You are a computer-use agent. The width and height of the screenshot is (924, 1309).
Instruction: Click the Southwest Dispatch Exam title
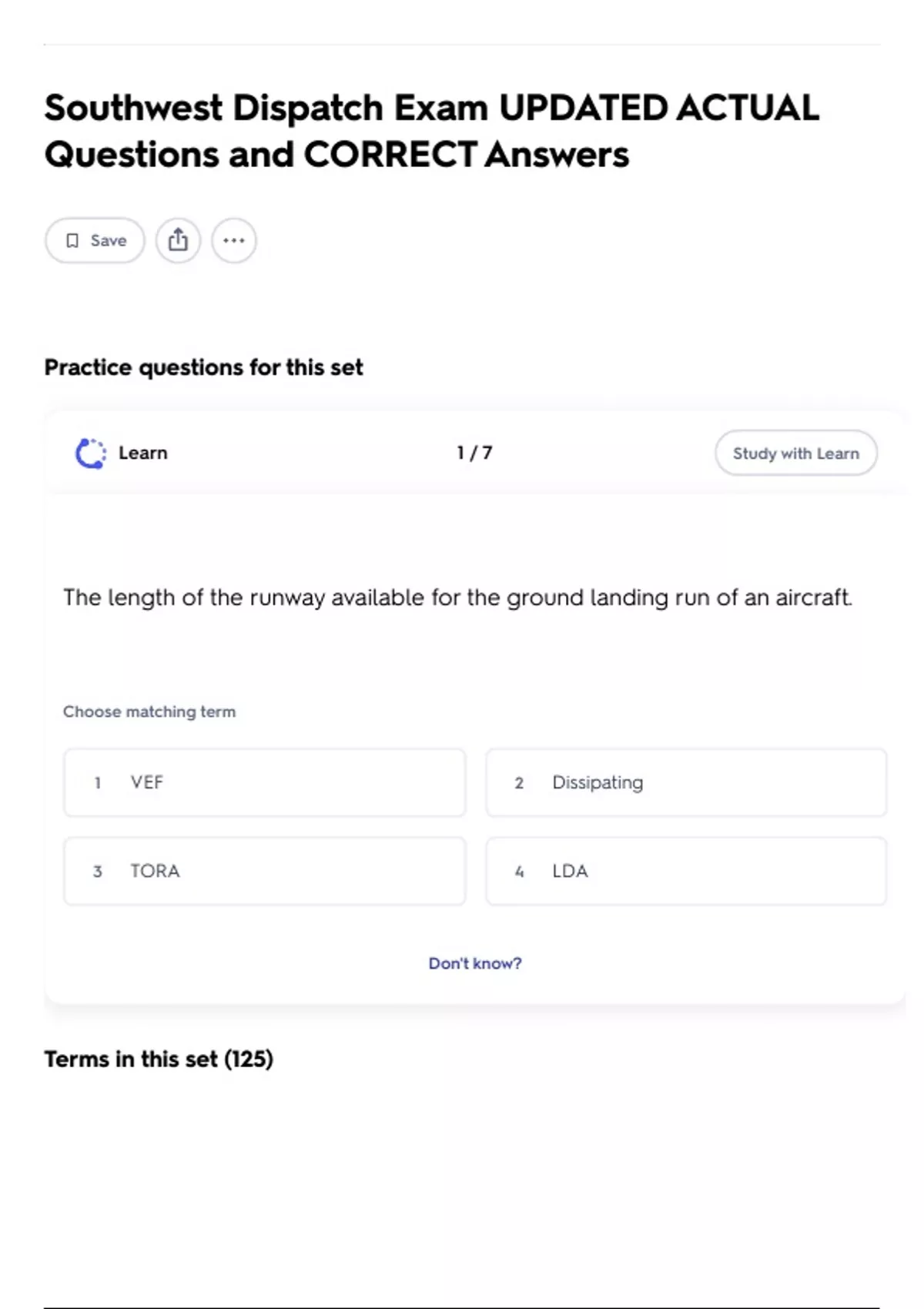[431, 131]
